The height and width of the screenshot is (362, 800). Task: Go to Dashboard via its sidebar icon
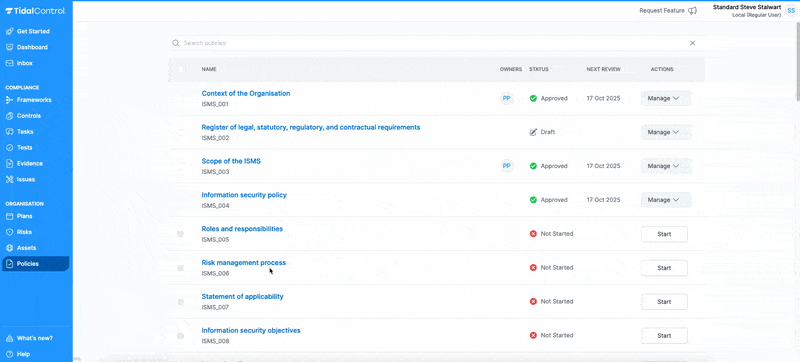tap(9, 47)
